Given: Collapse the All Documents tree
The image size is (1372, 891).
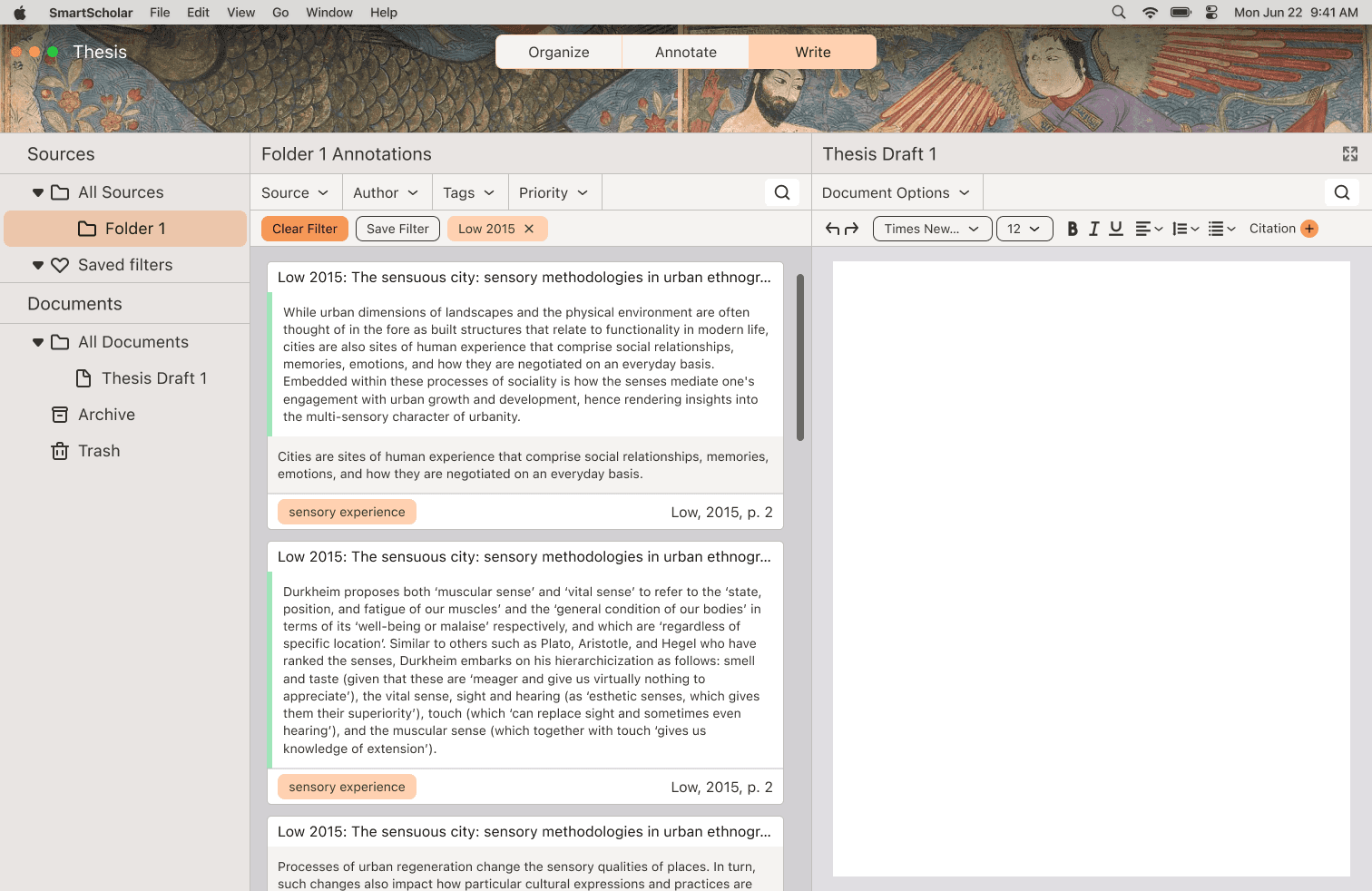Looking at the screenshot, I should 38,342.
